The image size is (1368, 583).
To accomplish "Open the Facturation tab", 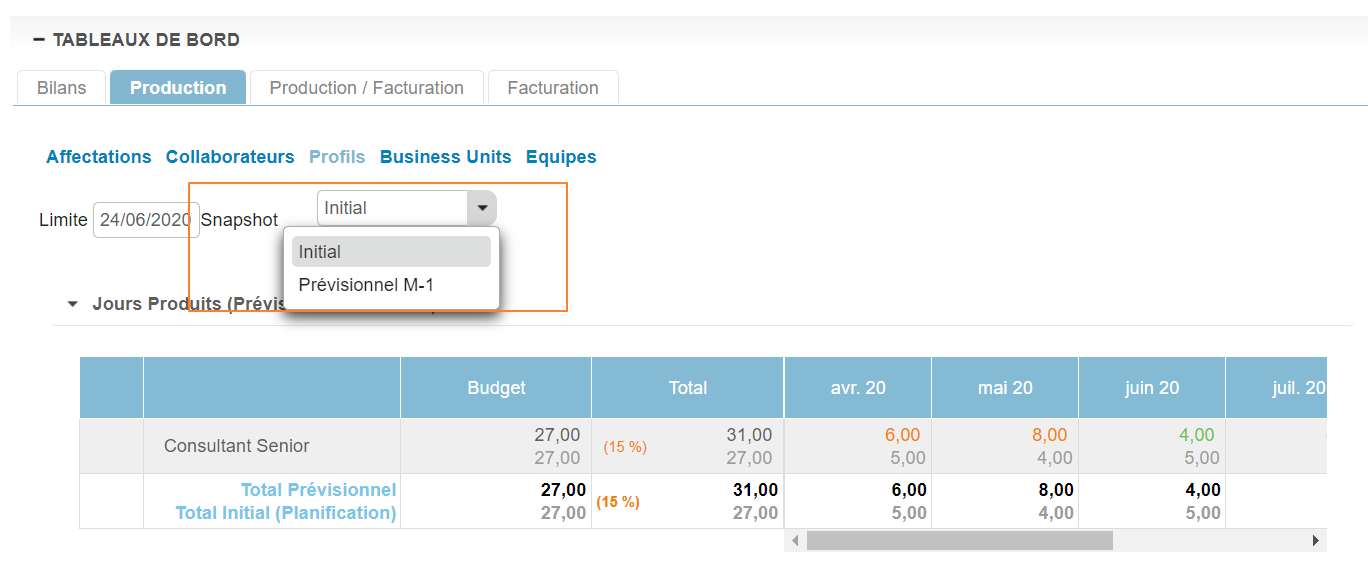I will 553,88.
